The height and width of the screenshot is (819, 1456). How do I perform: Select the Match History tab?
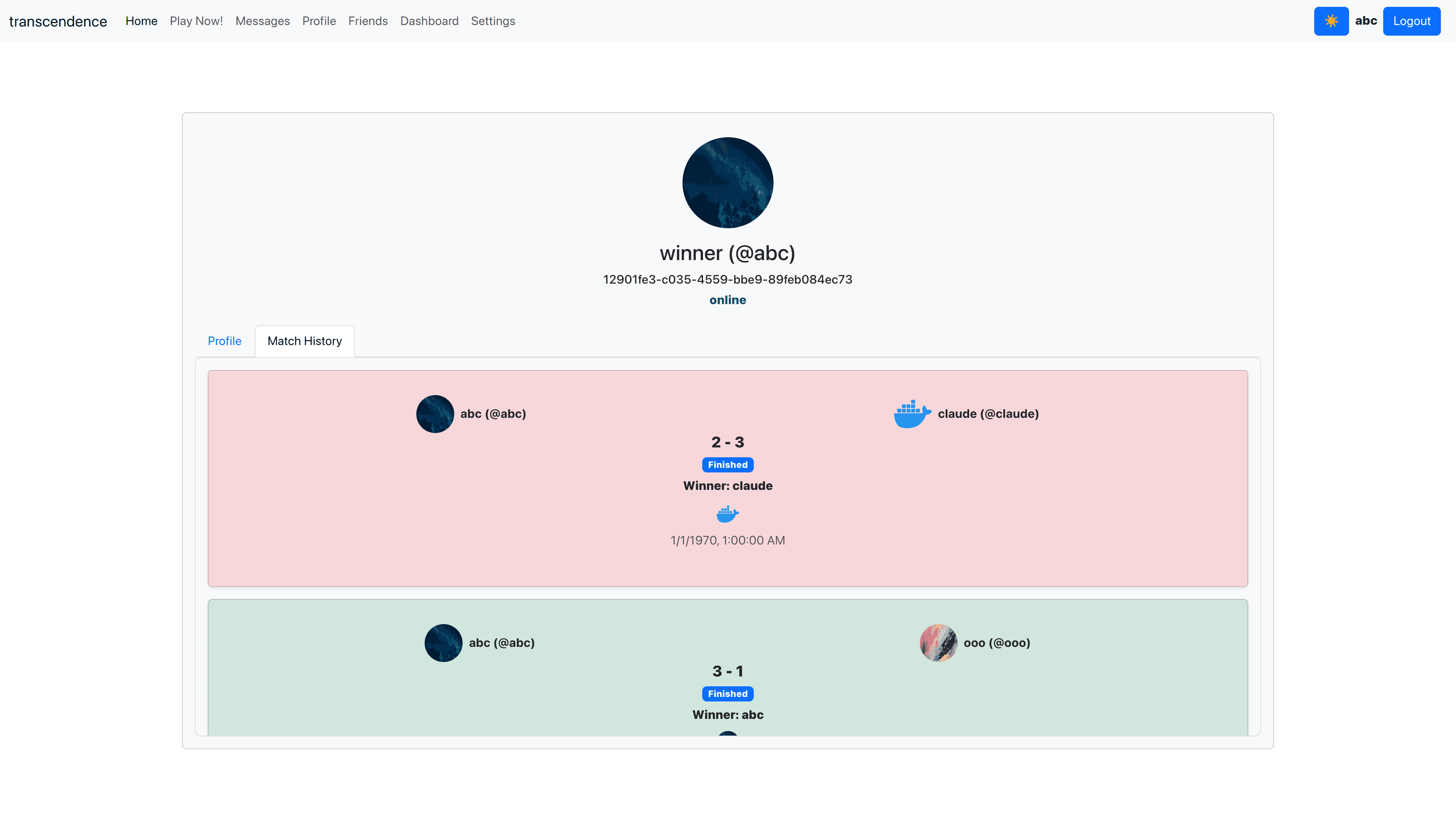(x=304, y=341)
